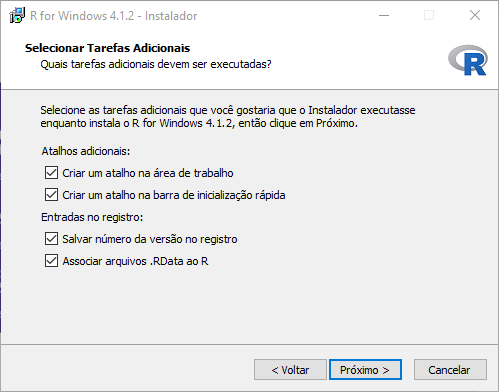The width and height of the screenshot is (499, 392).
Task: Click label text 'Criar um atalho na área de trabalho'
Action: point(148,173)
